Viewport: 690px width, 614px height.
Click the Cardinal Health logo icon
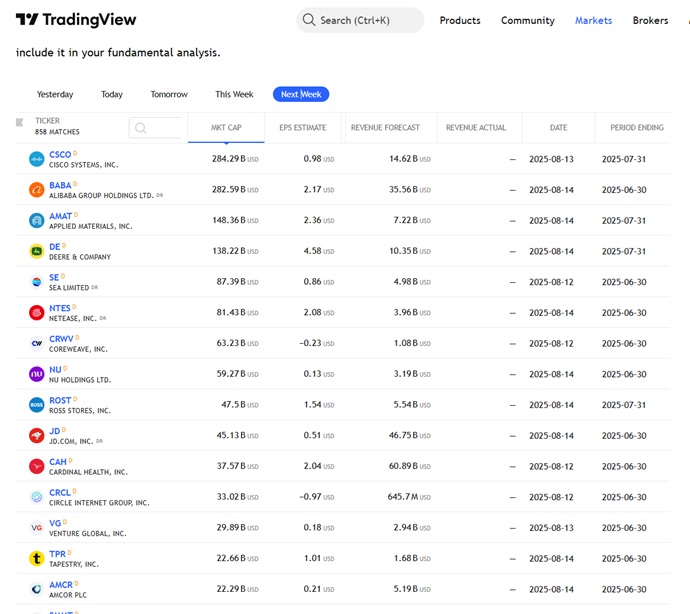[37, 466]
